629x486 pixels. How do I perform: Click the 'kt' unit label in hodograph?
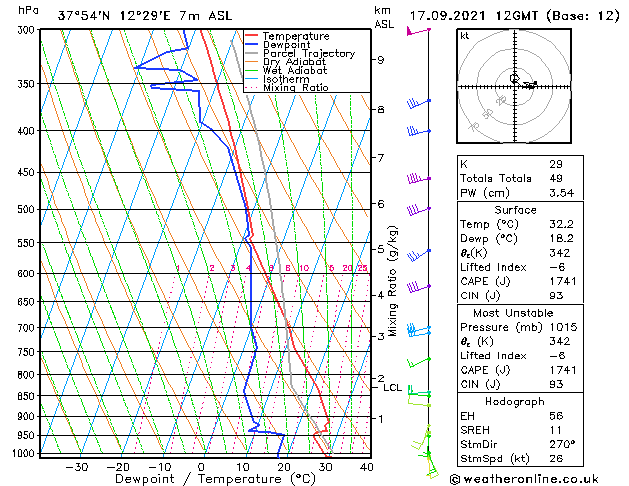(465, 36)
